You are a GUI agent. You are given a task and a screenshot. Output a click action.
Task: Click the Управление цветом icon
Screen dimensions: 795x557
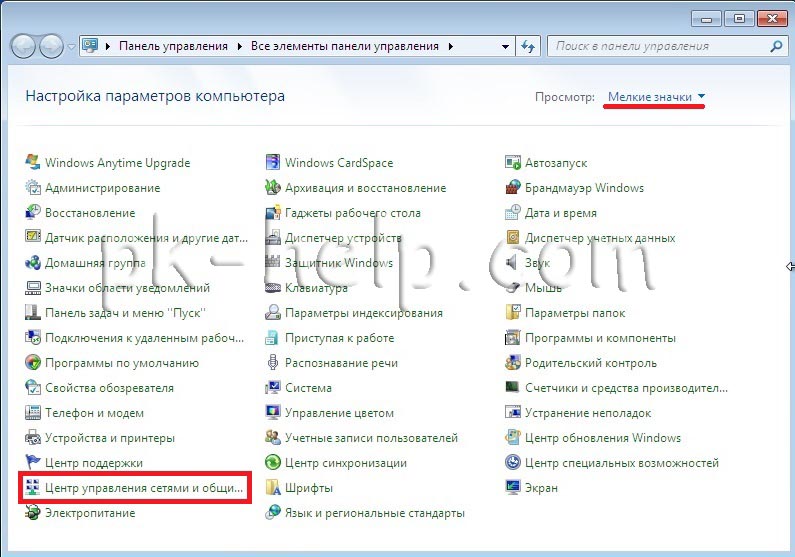(273, 413)
